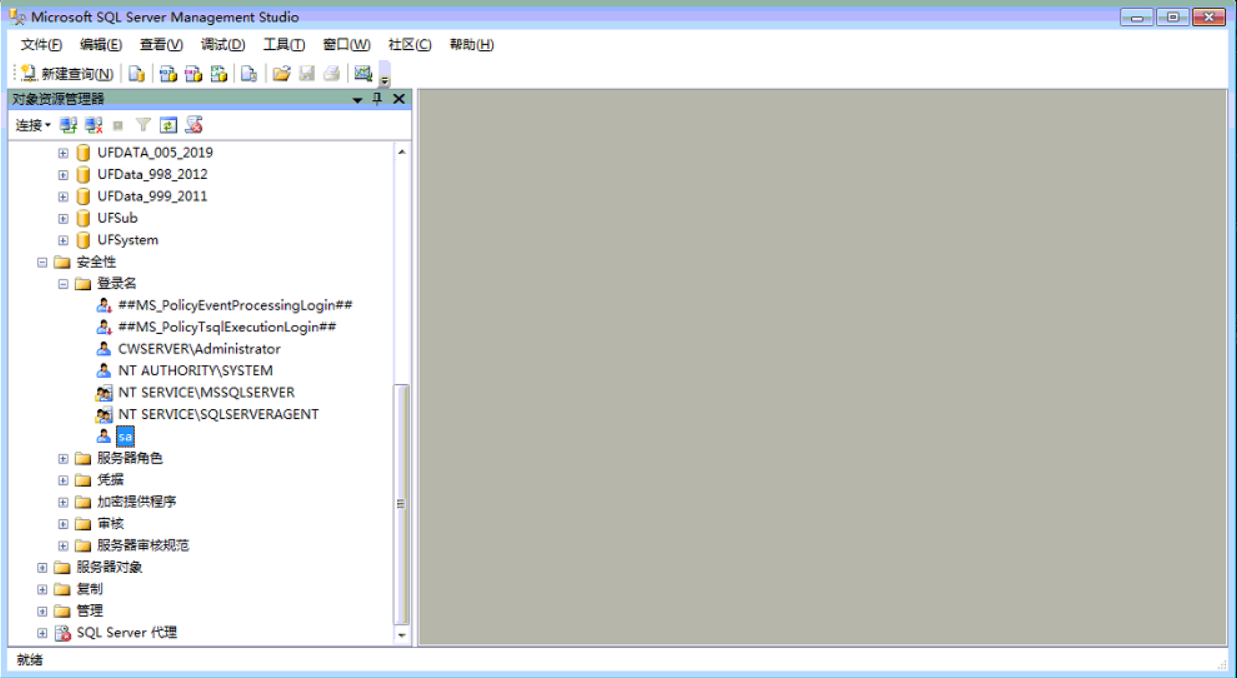Click the Open File folder icon
The image size is (1237, 678).
pos(282,74)
